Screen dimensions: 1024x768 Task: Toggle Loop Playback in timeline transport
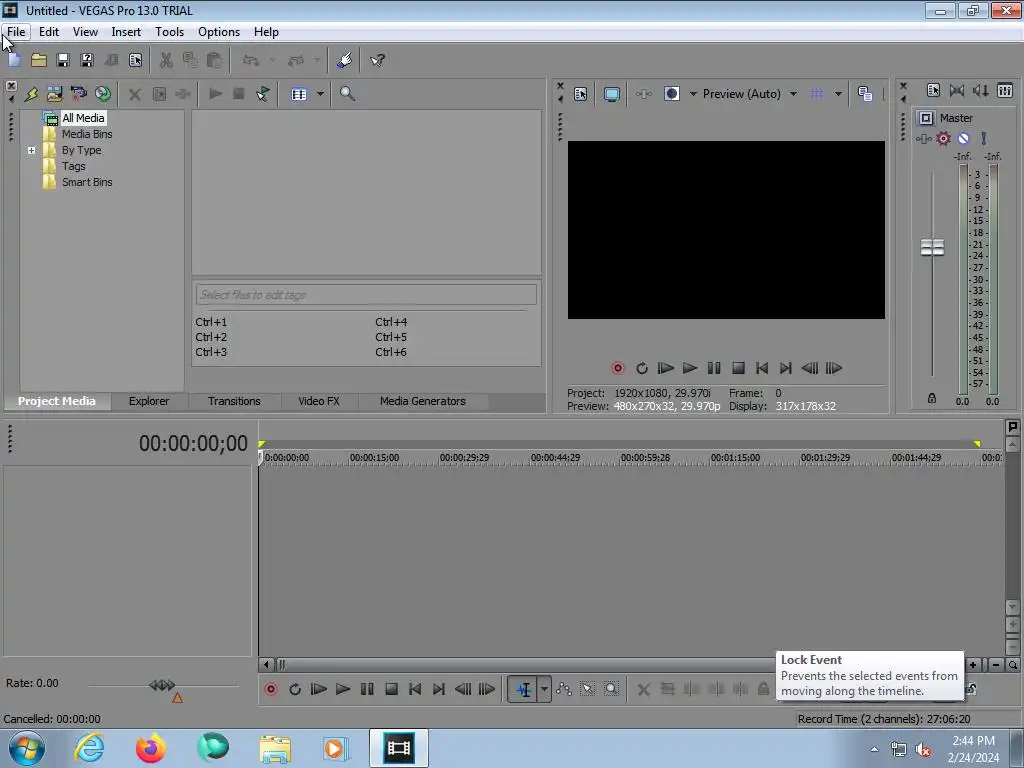[x=295, y=689]
